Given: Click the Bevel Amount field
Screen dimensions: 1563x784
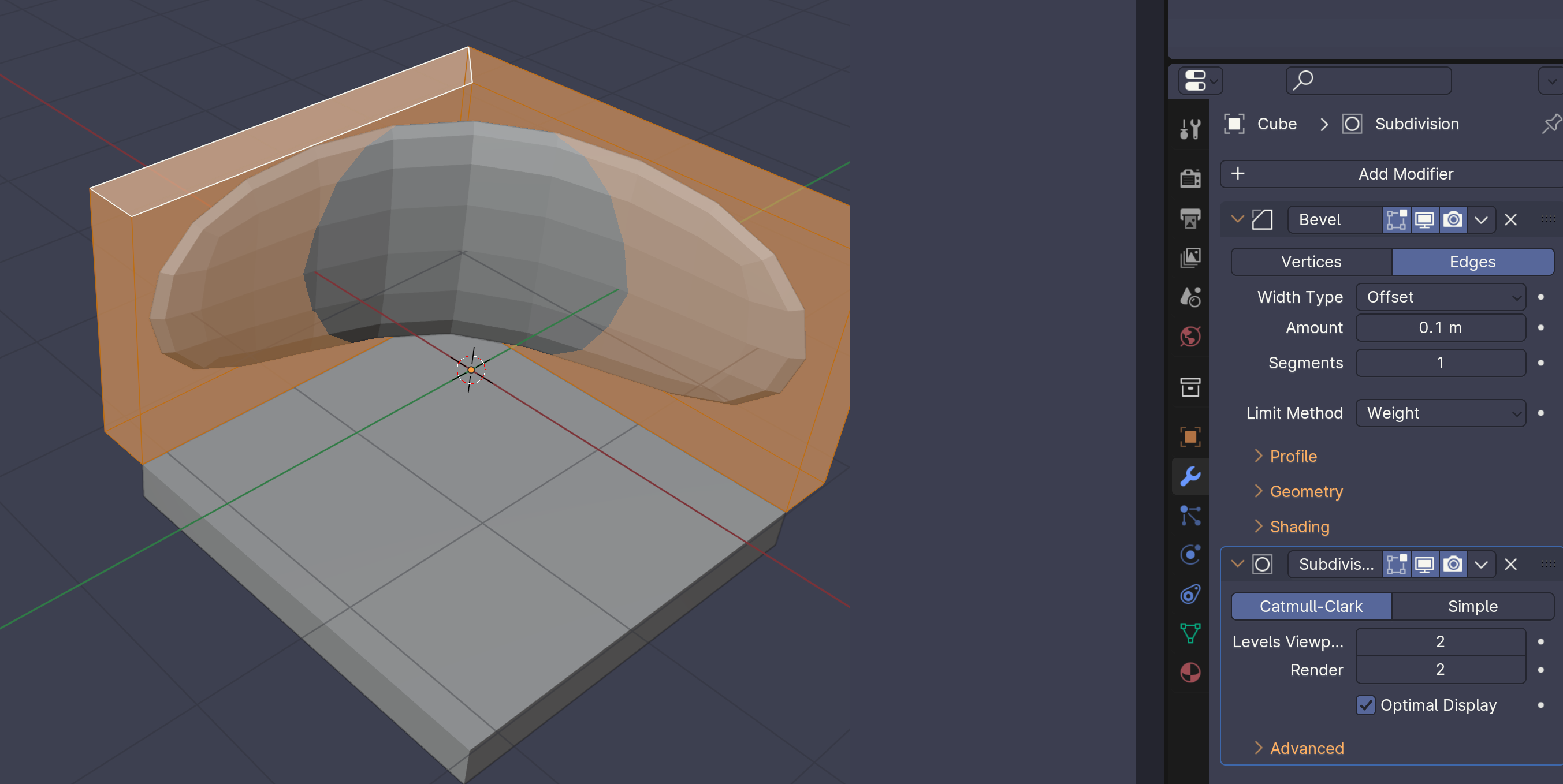Looking at the screenshot, I should [x=1440, y=327].
